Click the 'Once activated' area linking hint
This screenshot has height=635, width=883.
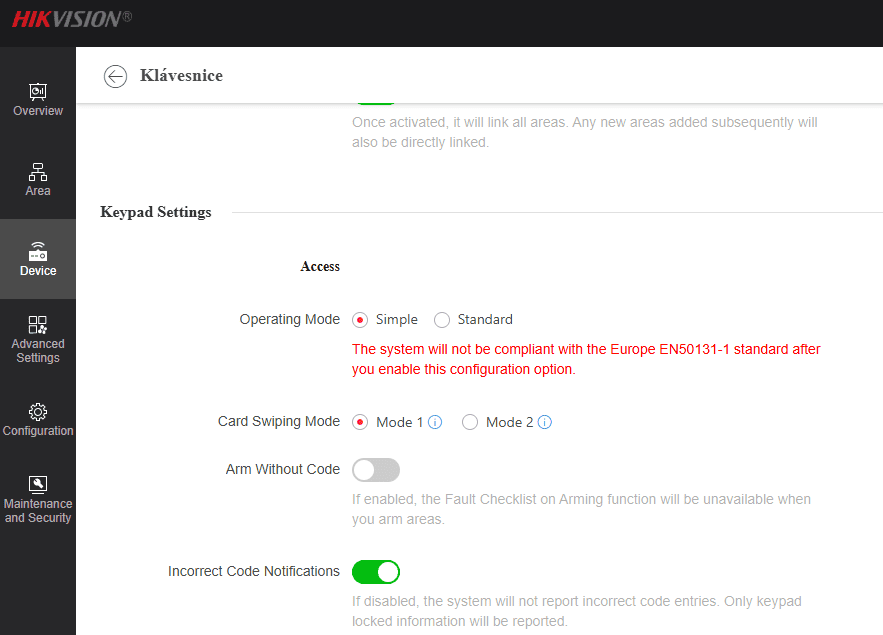click(x=585, y=132)
